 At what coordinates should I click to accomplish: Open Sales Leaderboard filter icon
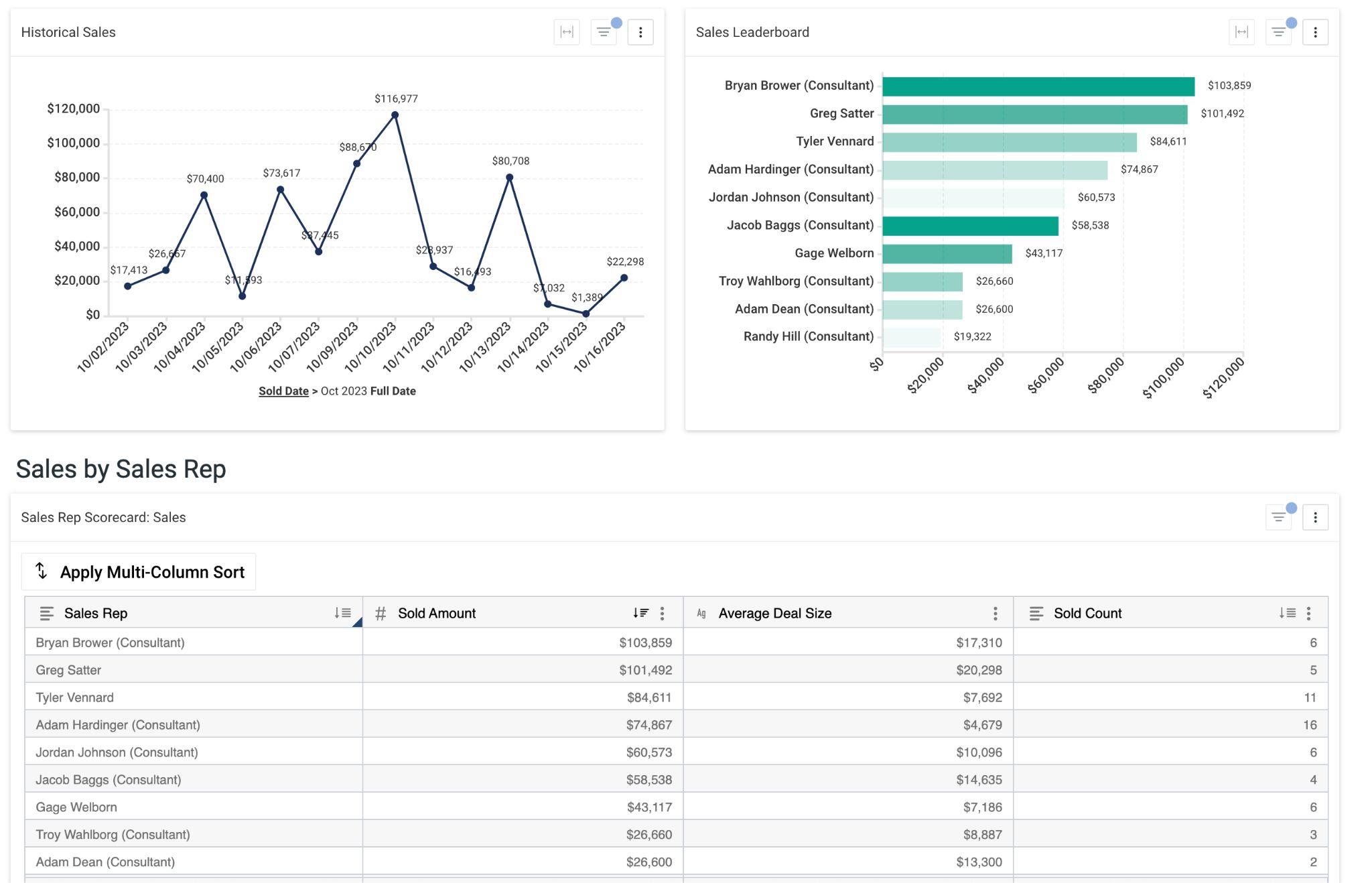tap(1278, 32)
